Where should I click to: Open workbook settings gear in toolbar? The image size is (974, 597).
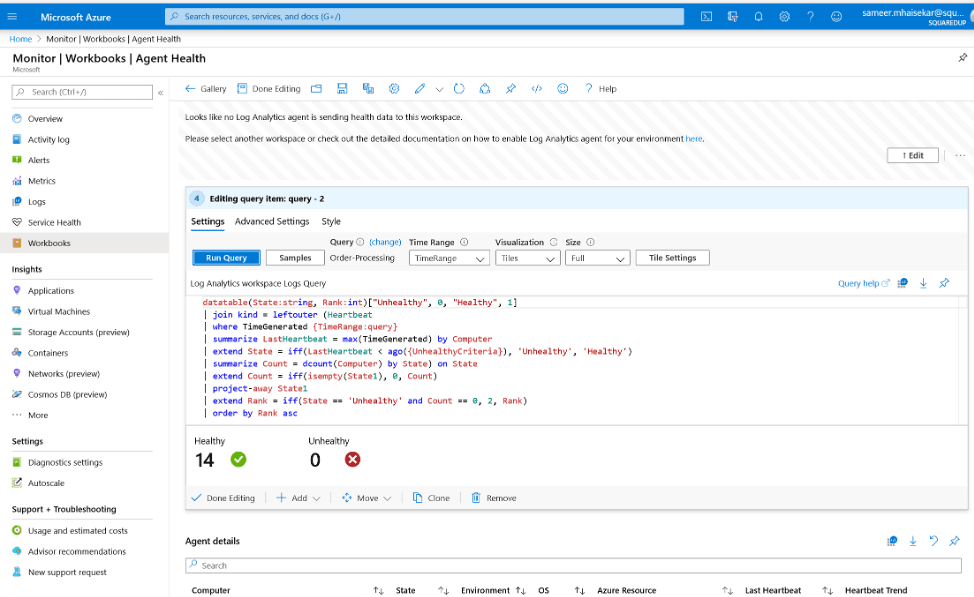coord(394,89)
